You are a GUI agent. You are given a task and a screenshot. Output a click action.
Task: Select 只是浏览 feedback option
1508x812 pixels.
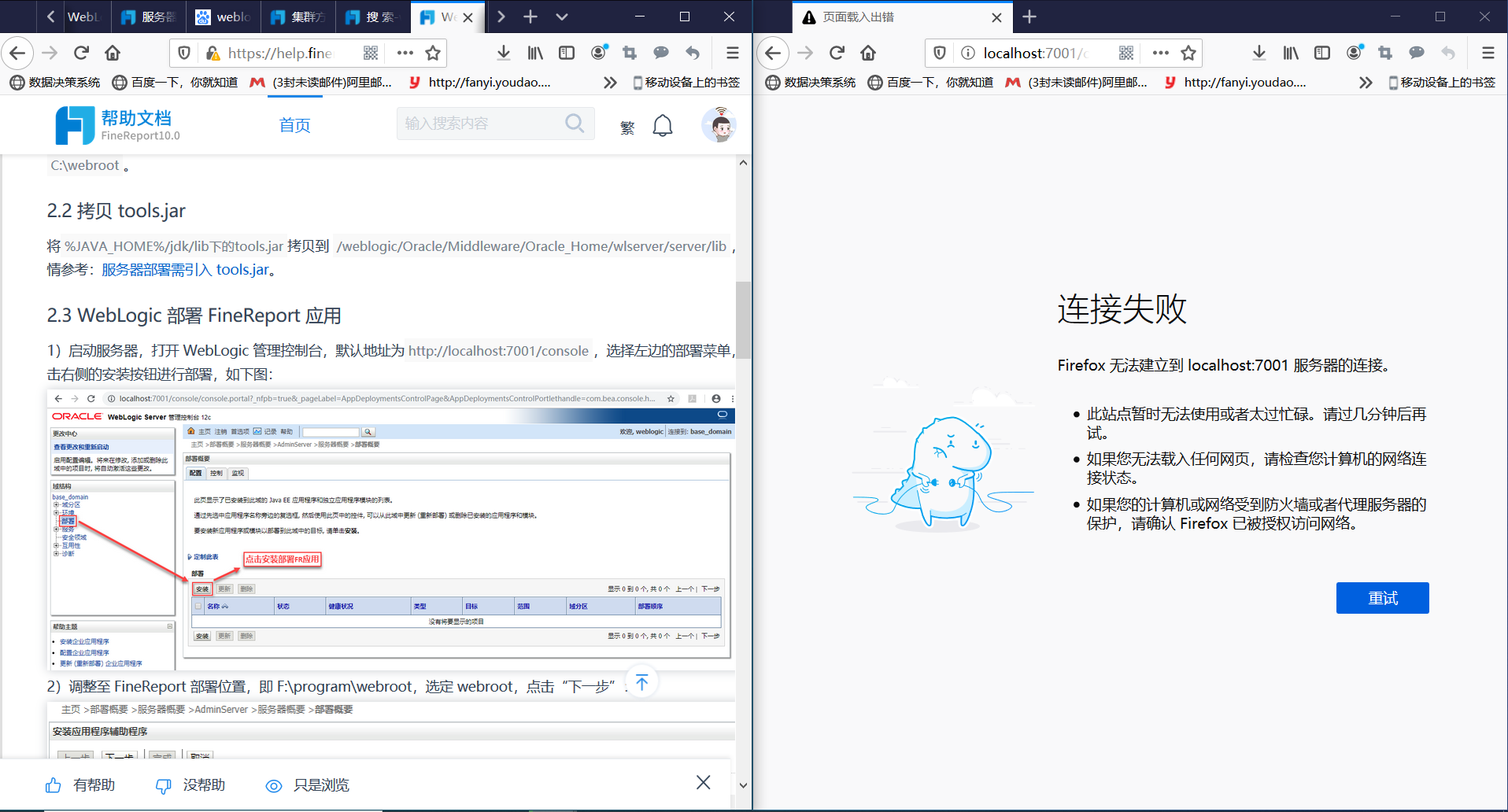pyautogui.click(x=308, y=785)
